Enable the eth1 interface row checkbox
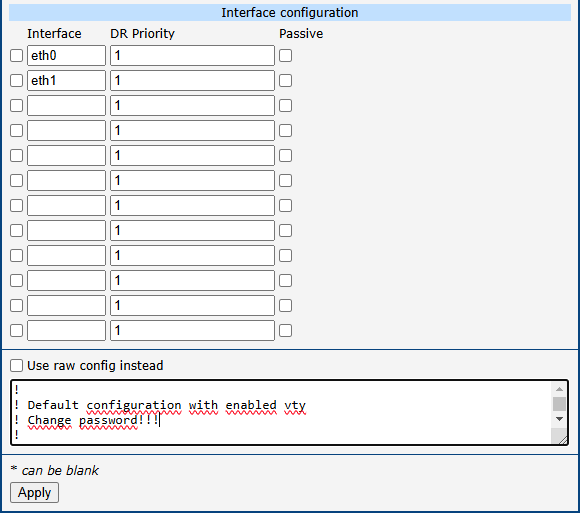This screenshot has width=580, height=513. 16,81
